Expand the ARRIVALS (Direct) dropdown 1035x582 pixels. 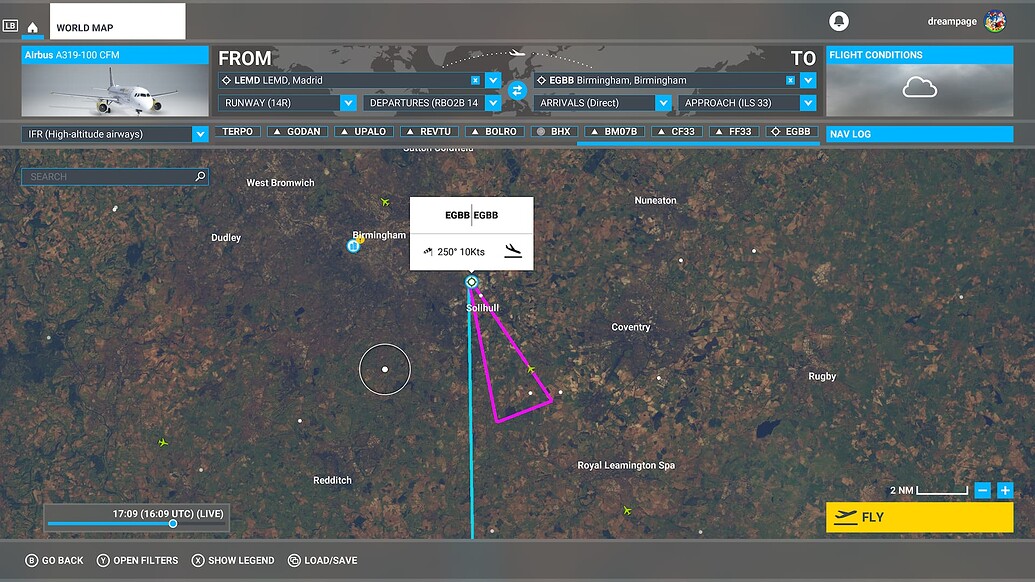pyautogui.click(x=663, y=102)
